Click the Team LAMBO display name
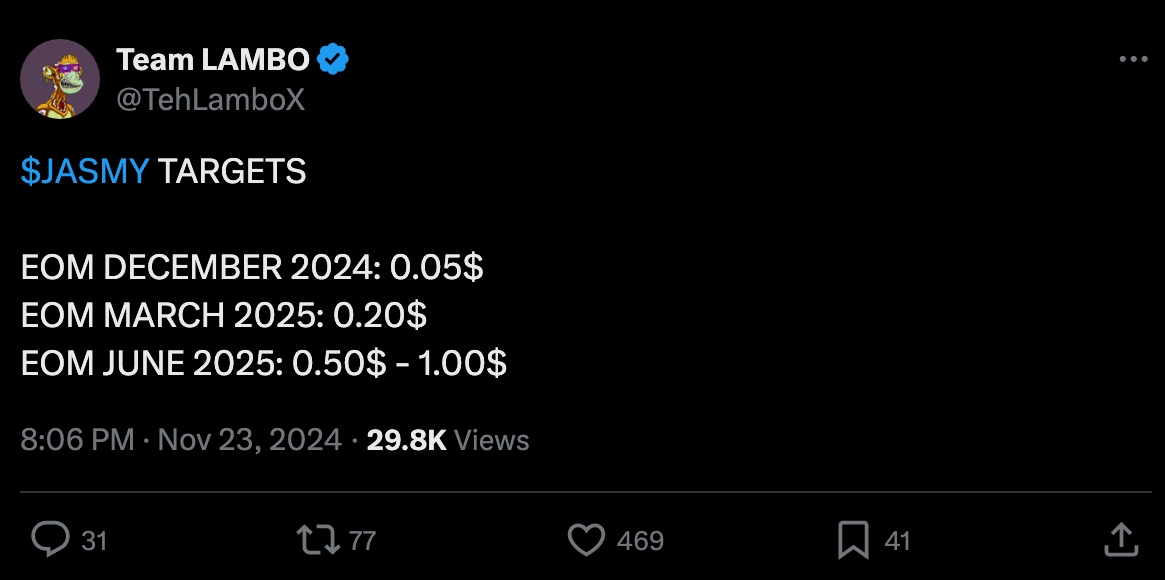 [x=212, y=60]
